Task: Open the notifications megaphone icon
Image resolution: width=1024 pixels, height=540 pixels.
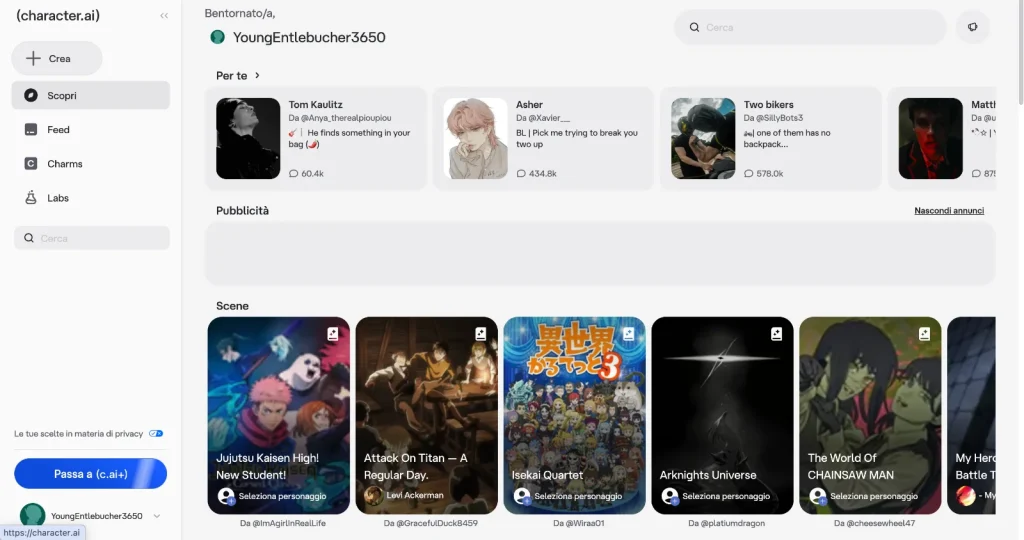Action: point(972,27)
